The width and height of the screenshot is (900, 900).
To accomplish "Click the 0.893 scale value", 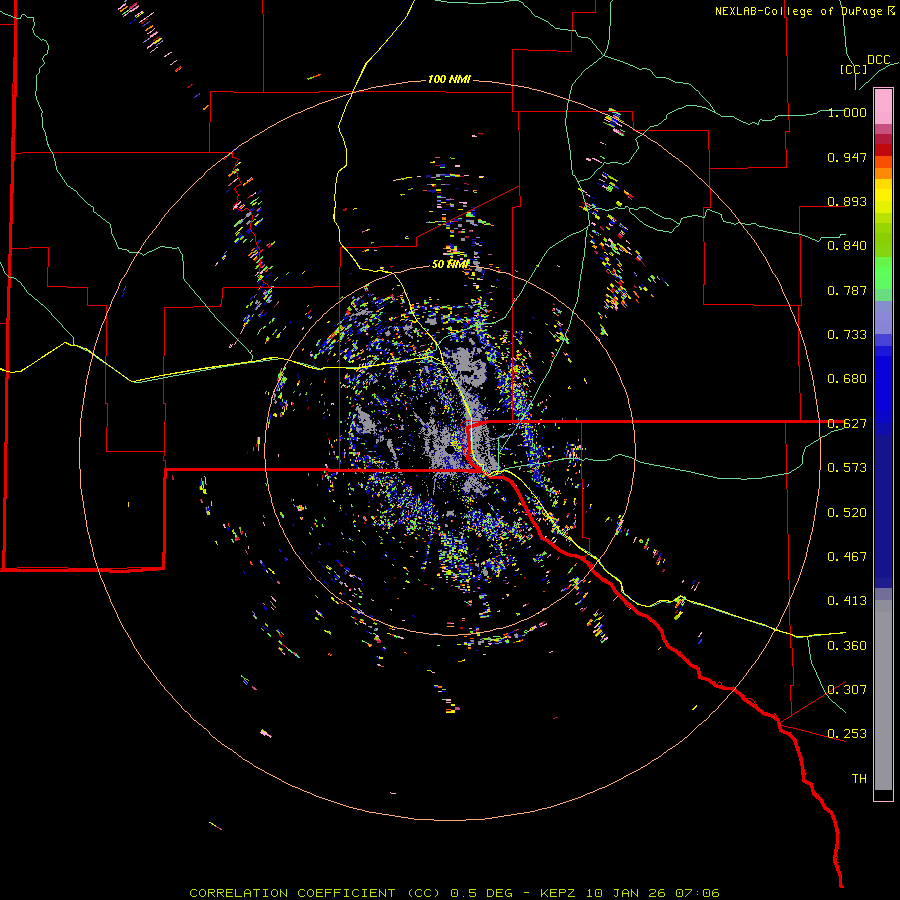I will click(x=847, y=201).
